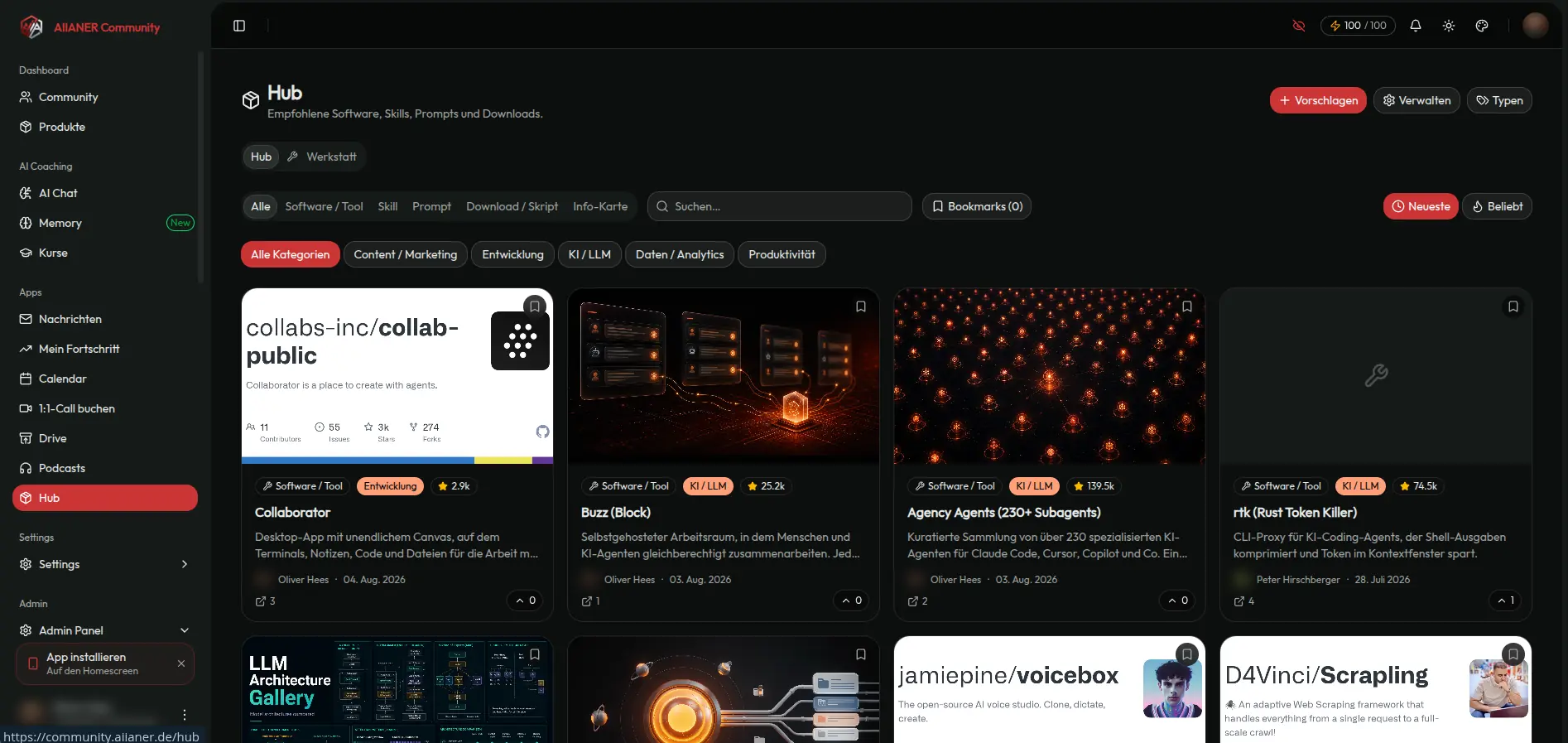Filter by Download / Skript type
1568x743 pixels.
(x=512, y=206)
